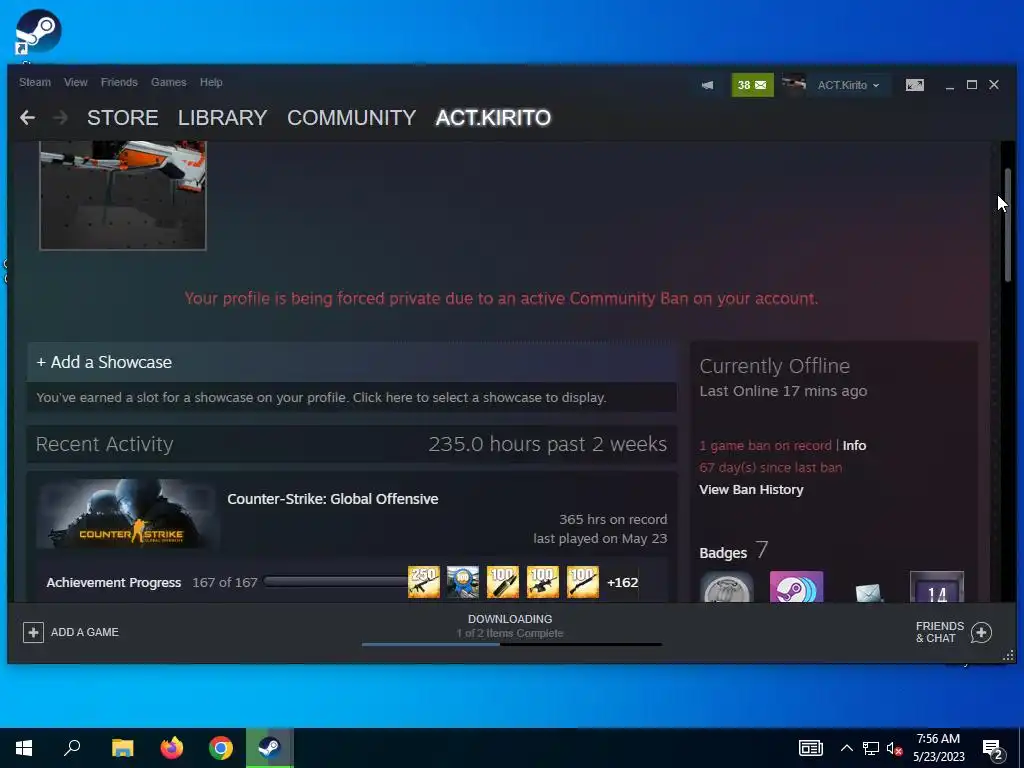Open the Games menu
This screenshot has width=1024, height=768.
[x=168, y=82]
